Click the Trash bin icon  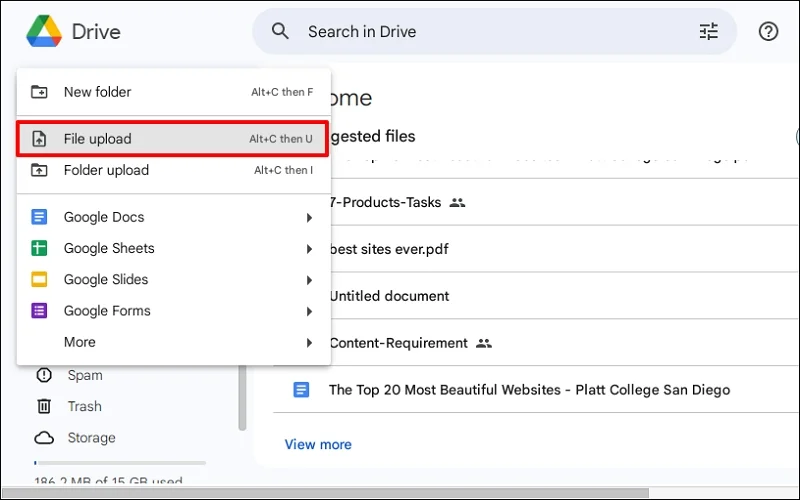44,406
